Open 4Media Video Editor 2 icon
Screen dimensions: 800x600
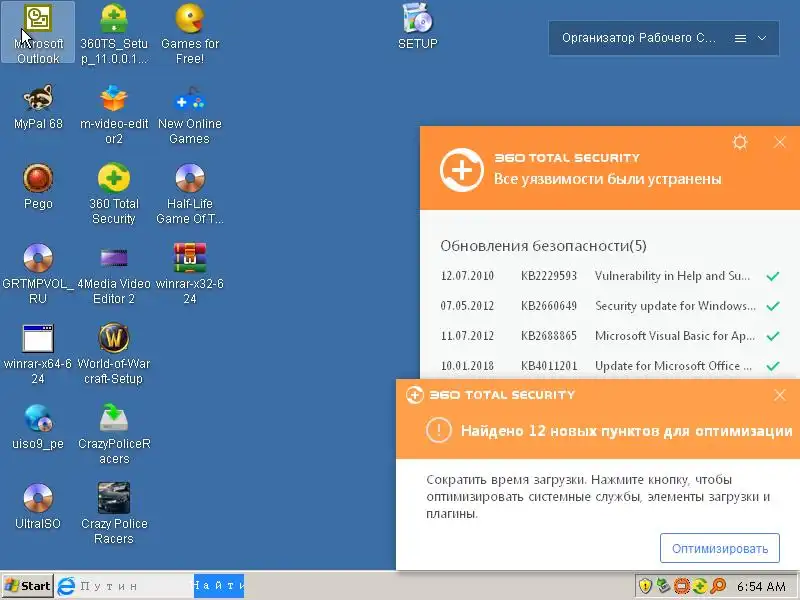pyautogui.click(x=114, y=274)
